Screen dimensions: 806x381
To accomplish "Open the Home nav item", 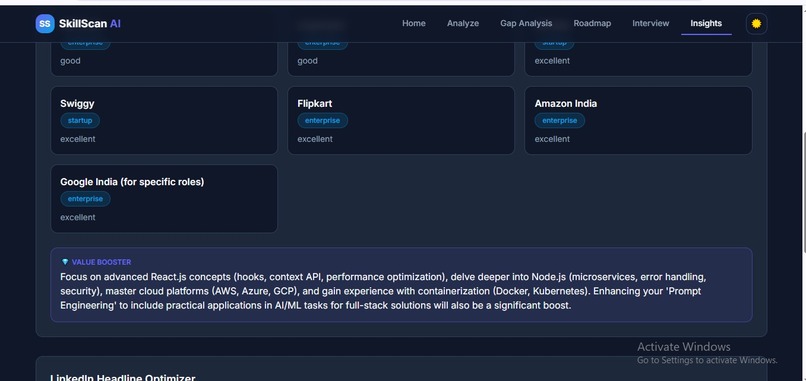I will [414, 24].
